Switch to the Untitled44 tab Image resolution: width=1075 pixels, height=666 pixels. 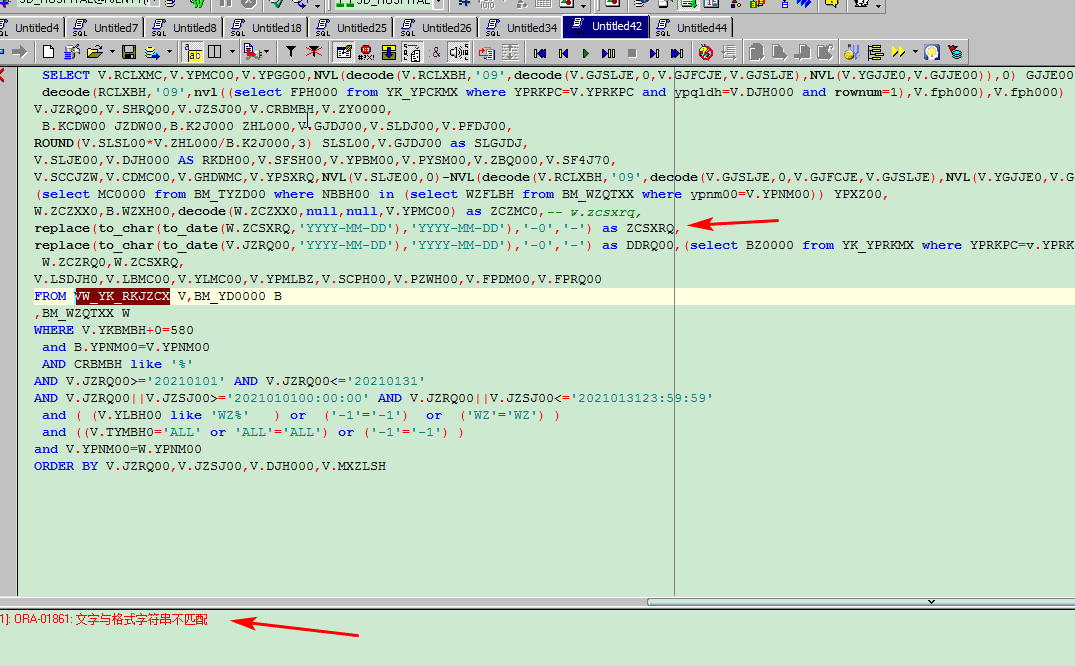[x=691, y=27]
